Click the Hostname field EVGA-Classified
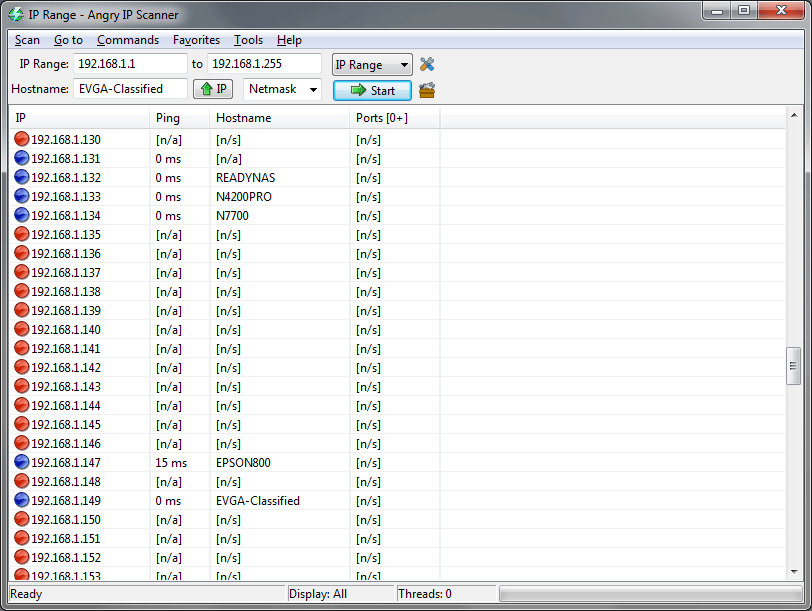812x611 pixels. [130, 89]
